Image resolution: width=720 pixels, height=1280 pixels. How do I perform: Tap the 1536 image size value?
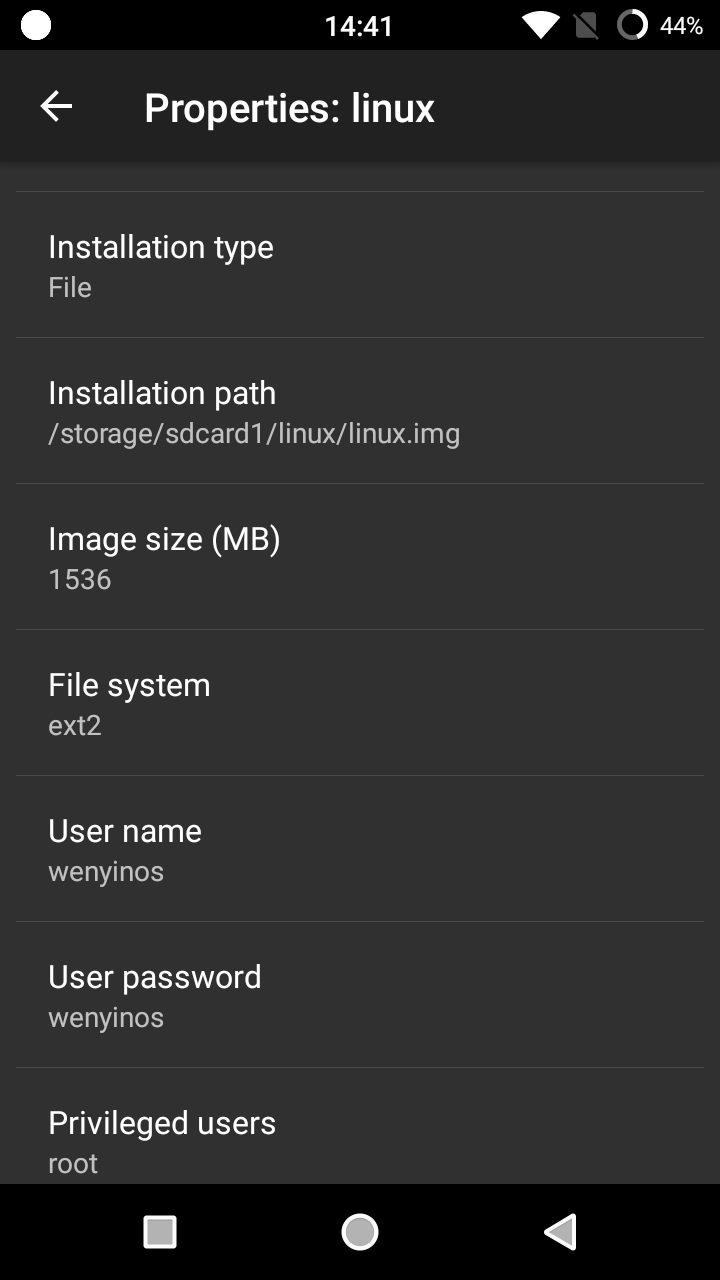coord(80,580)
